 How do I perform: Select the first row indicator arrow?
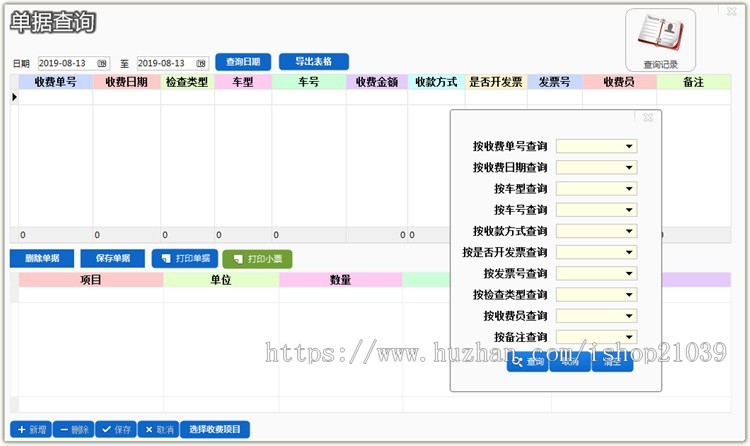14,97
